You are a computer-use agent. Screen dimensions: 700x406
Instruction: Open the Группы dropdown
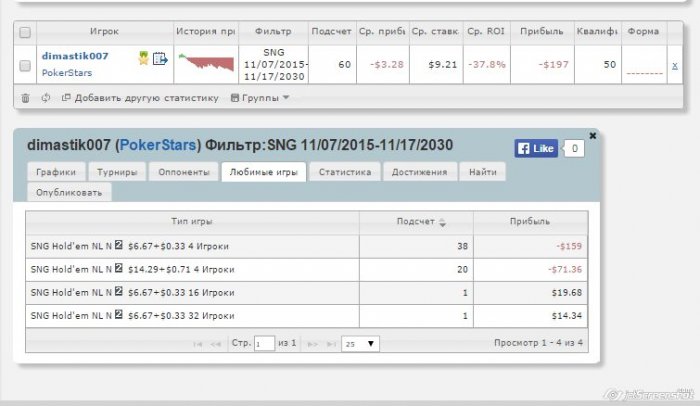click(x=260, y=98)
